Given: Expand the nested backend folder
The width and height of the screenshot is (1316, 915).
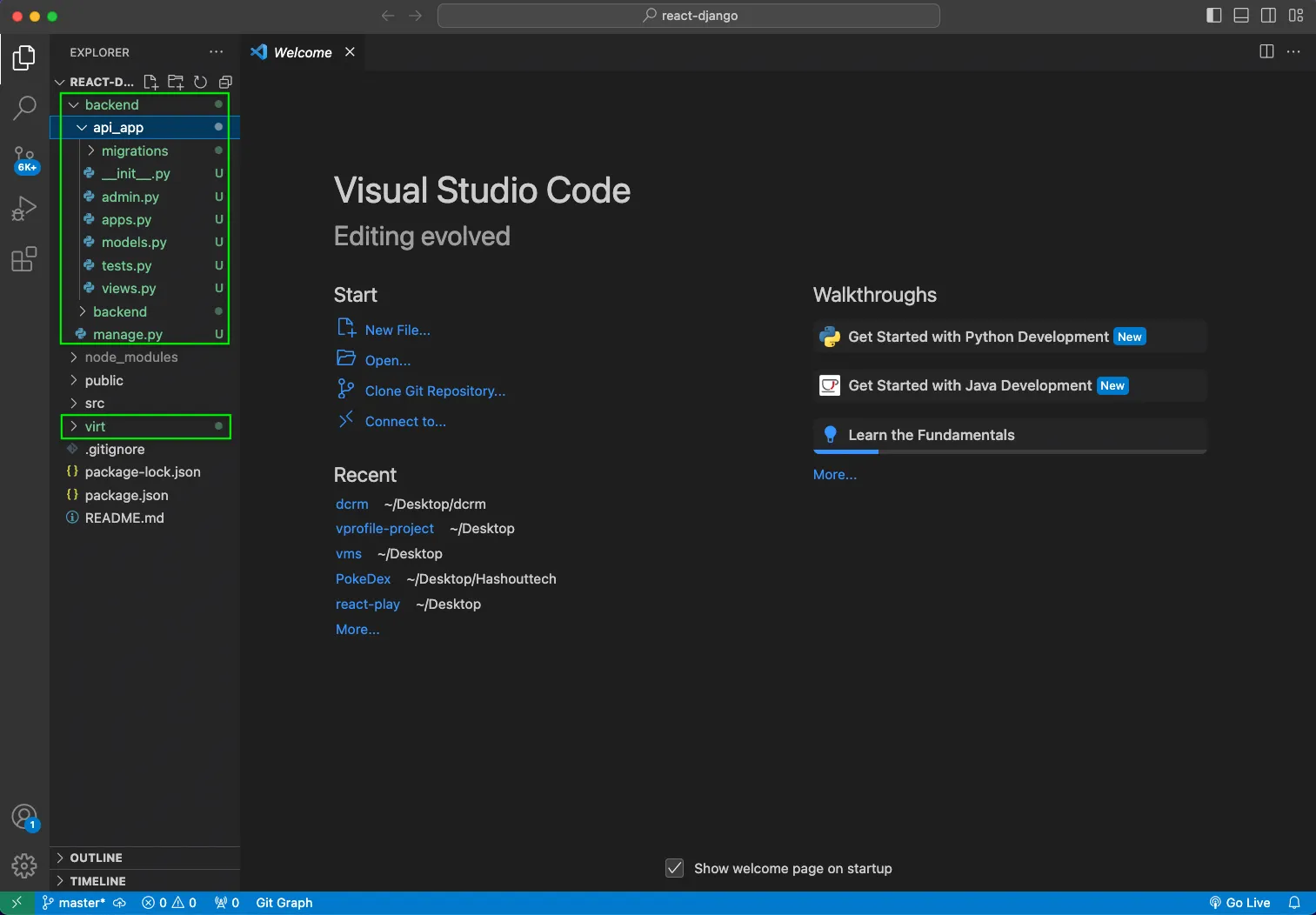Looking at the screenshot, I should [144, 311].
